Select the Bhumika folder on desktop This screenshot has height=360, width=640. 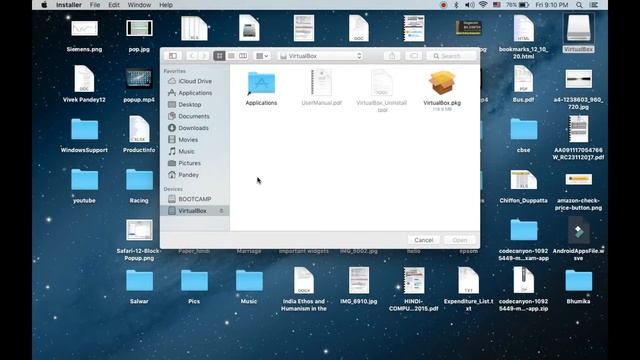[578, 286]
